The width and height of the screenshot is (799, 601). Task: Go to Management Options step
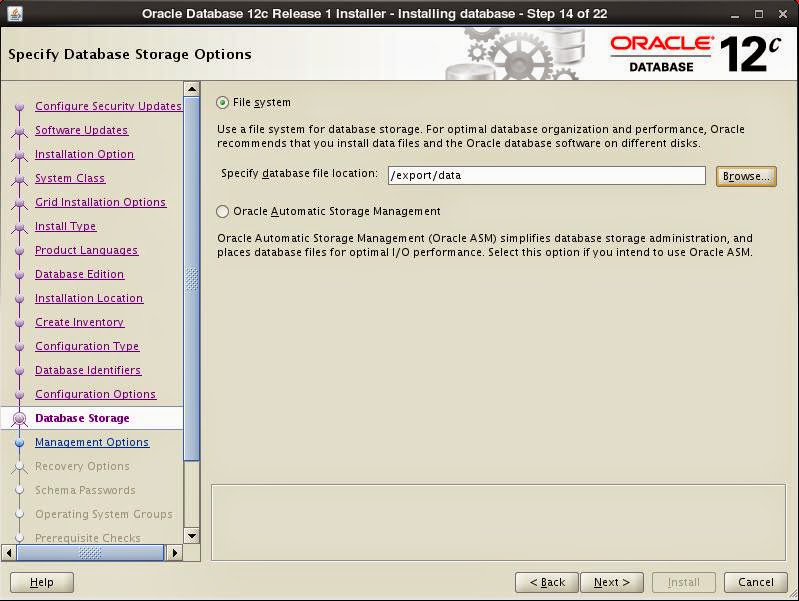(92, 442)
